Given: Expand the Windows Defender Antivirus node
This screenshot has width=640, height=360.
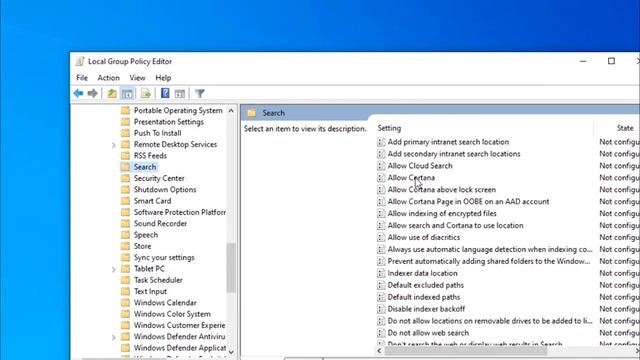Looking at the screenshot, I should tap(113, 337).
